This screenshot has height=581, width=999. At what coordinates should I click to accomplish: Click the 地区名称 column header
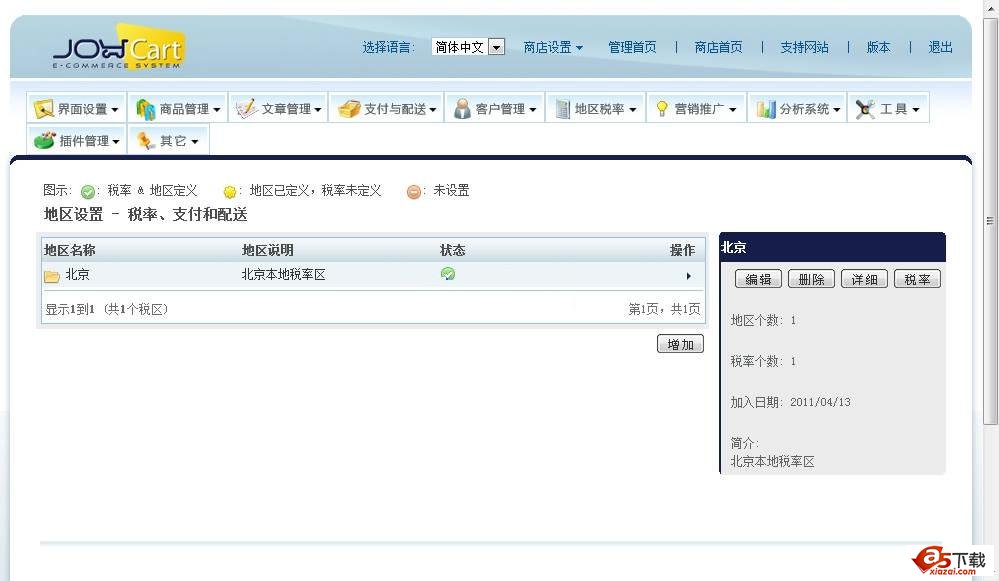[69, 250]
